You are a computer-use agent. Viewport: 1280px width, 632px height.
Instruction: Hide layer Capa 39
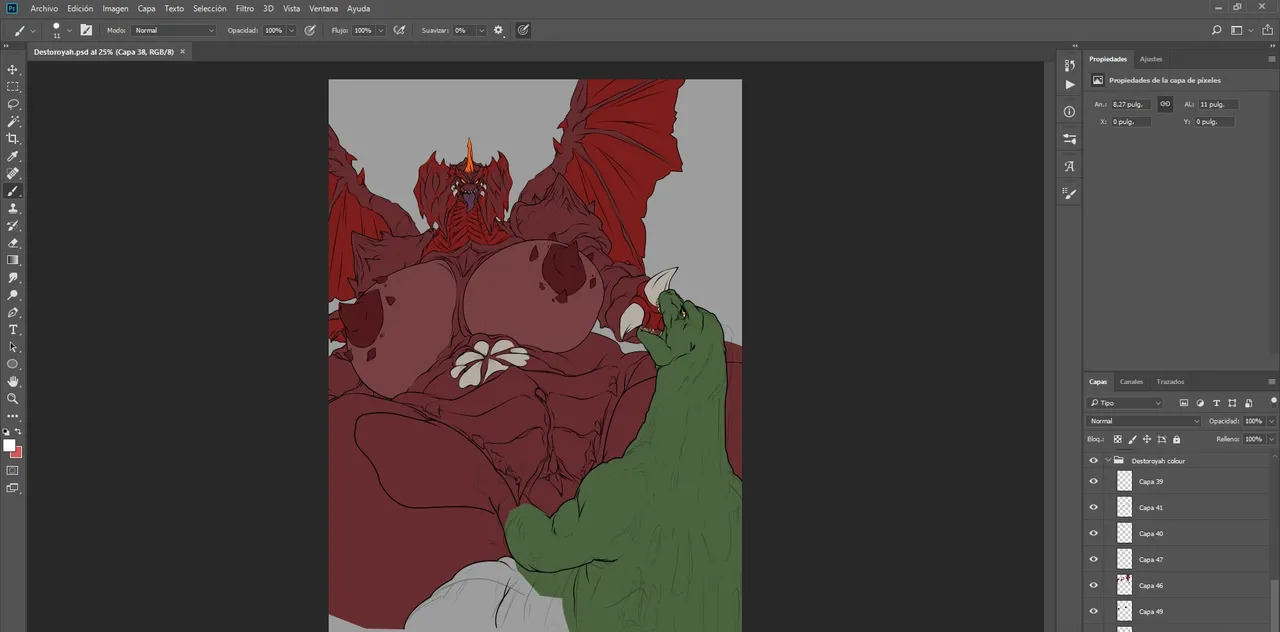point(1093,481)
